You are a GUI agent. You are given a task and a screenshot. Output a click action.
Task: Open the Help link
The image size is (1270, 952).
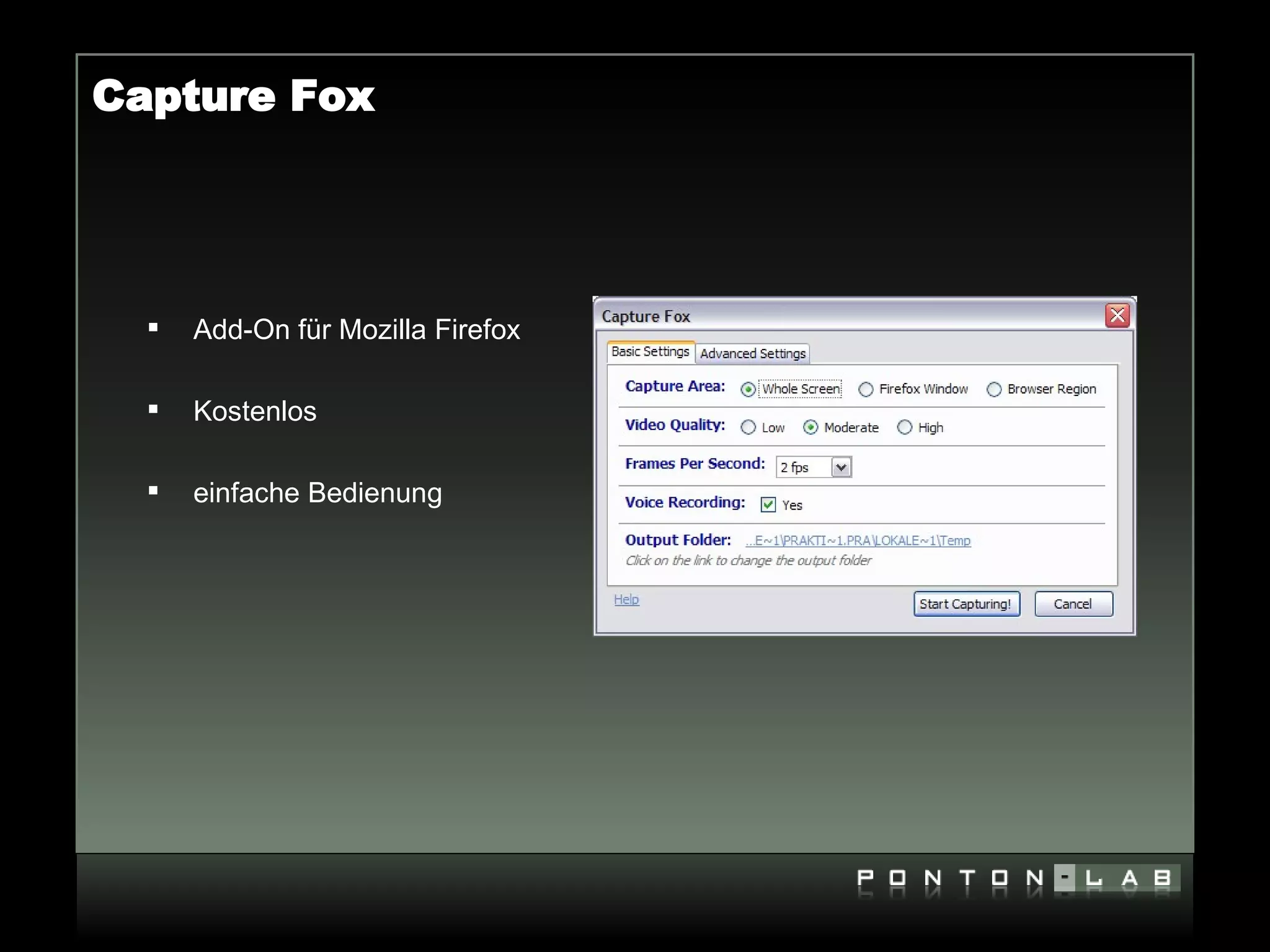(x=626, y=599)
